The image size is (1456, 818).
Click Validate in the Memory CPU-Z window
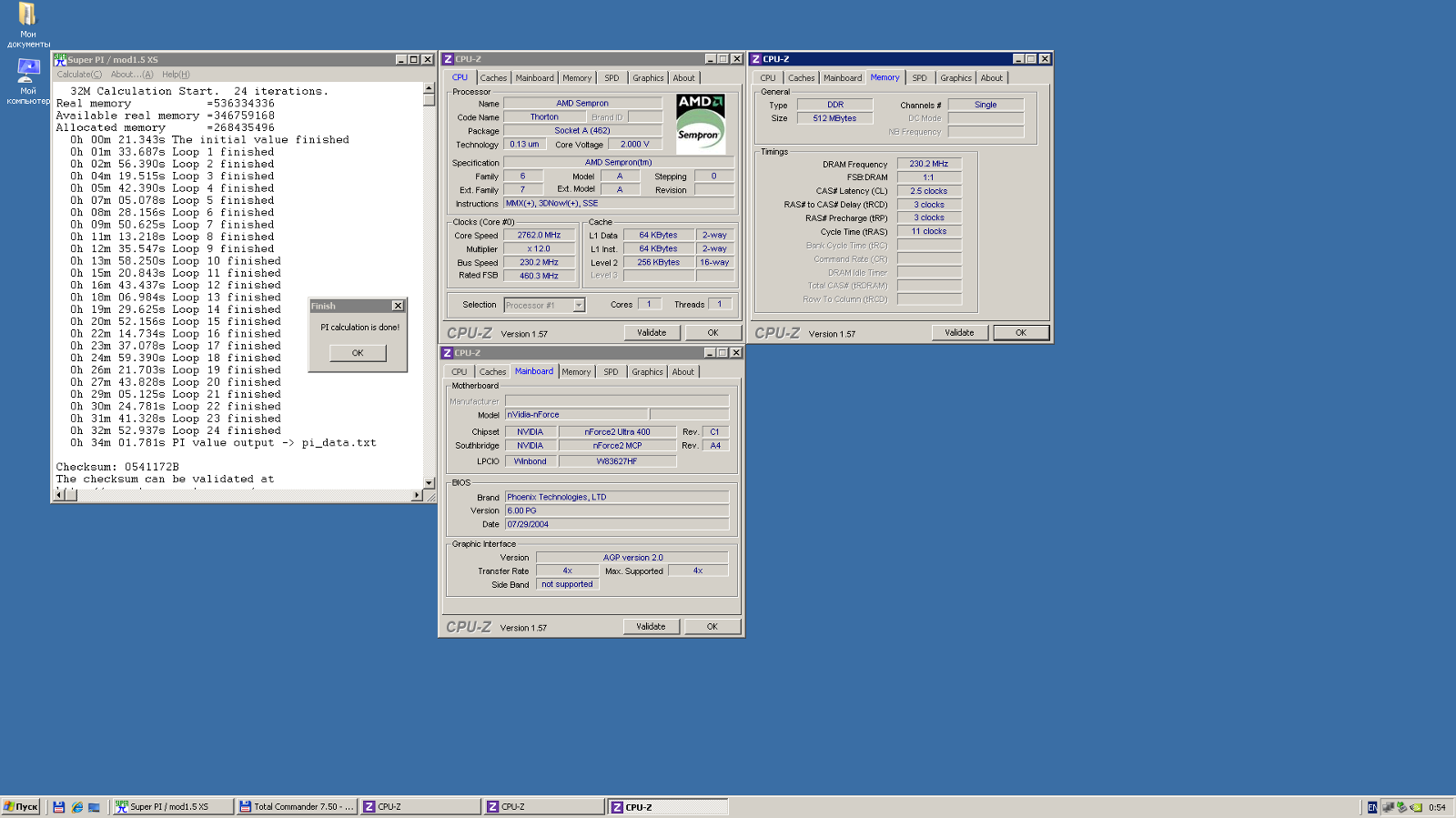959,333
